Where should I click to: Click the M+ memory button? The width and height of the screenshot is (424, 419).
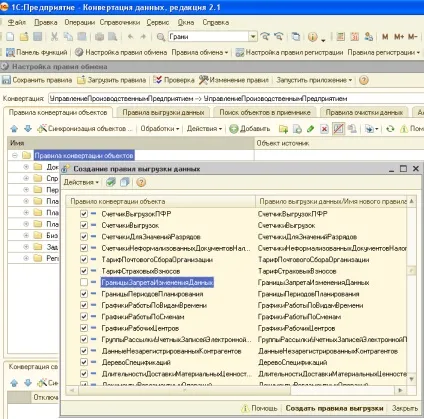pyautogui.click(x=399, y=36)
